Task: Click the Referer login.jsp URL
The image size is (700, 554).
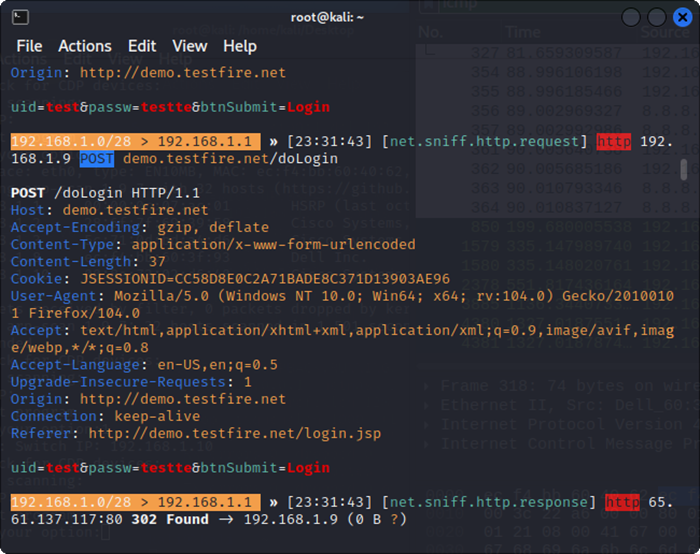Action: coord(235,433)
